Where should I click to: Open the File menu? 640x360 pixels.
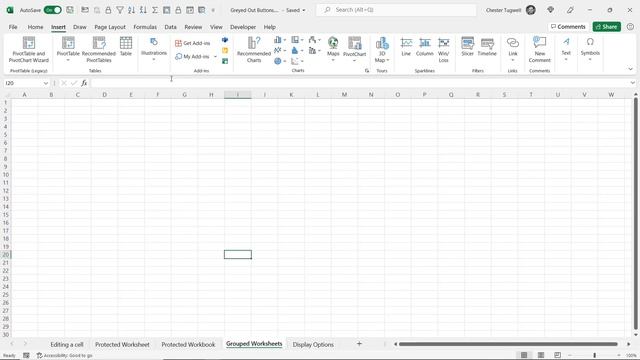coord(13,27)
